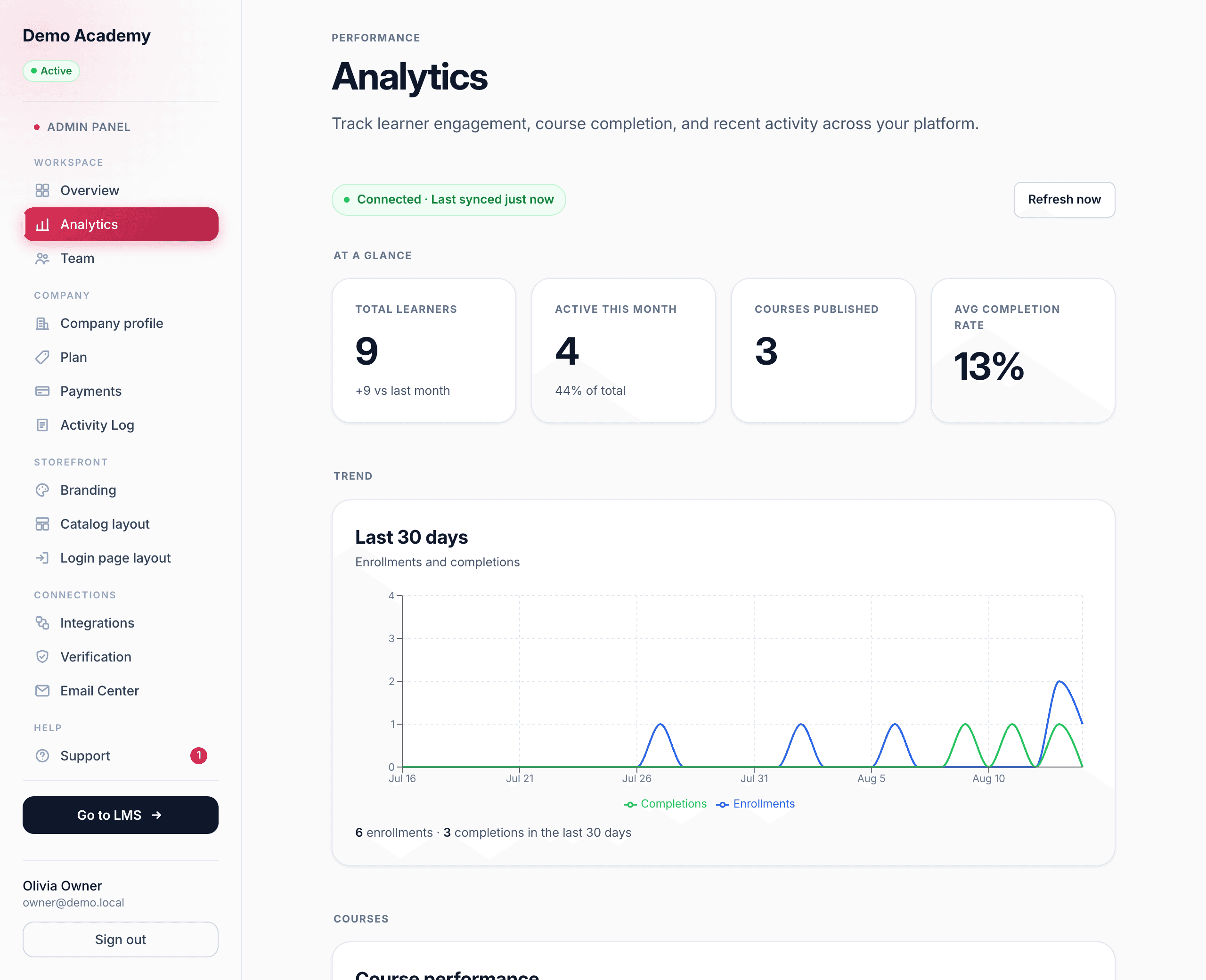
Task: Open the Activity Log
Action: tap(121, 425)
